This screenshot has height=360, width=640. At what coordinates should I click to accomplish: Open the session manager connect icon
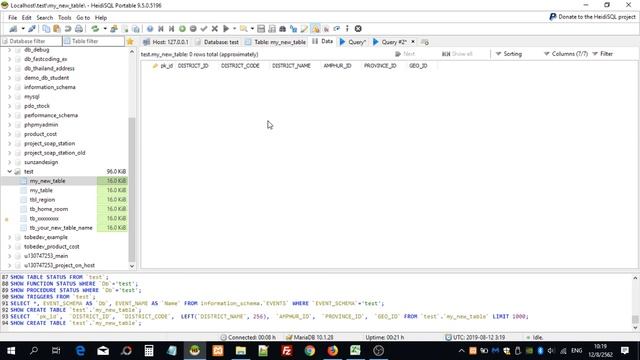click(13, 29)
